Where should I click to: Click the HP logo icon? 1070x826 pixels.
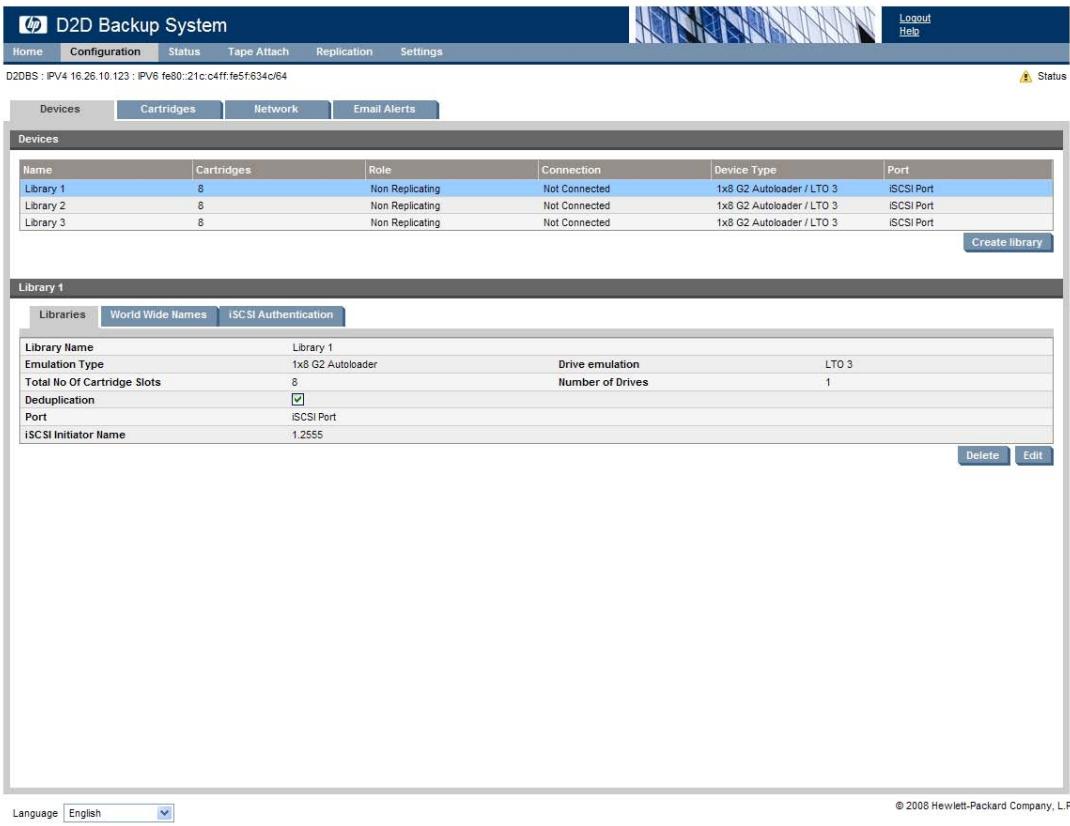point(32,25)
